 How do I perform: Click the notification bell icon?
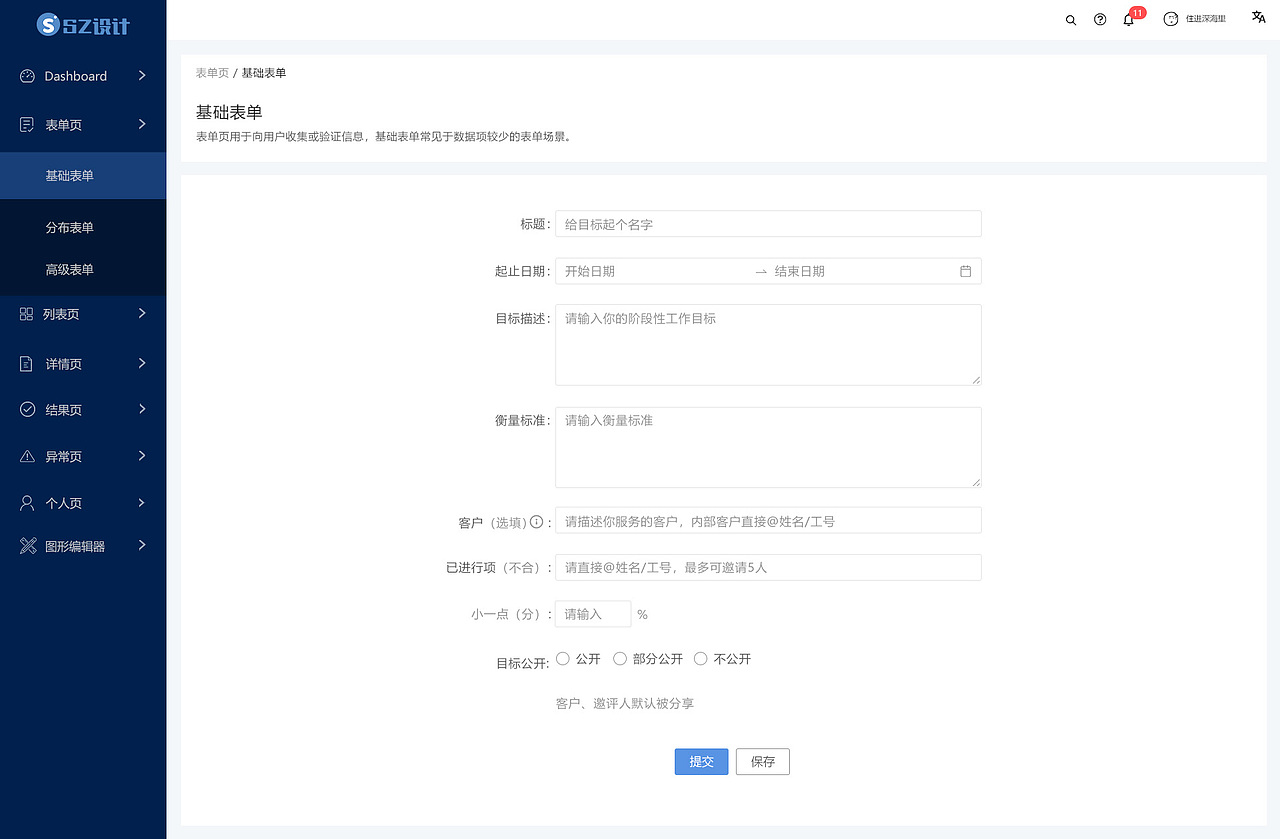(1128, 20)
